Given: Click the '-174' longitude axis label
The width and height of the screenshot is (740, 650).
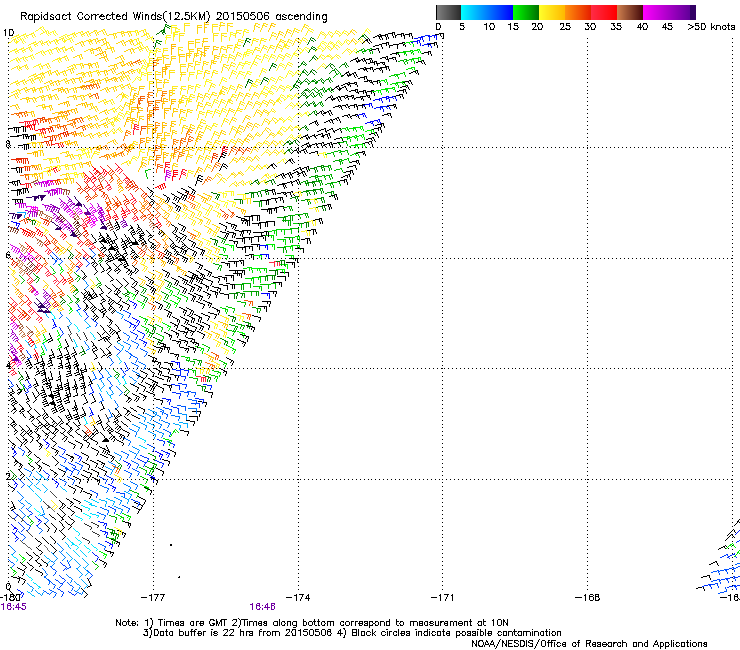Looking at the screenshot, I should tap(298, 598).
